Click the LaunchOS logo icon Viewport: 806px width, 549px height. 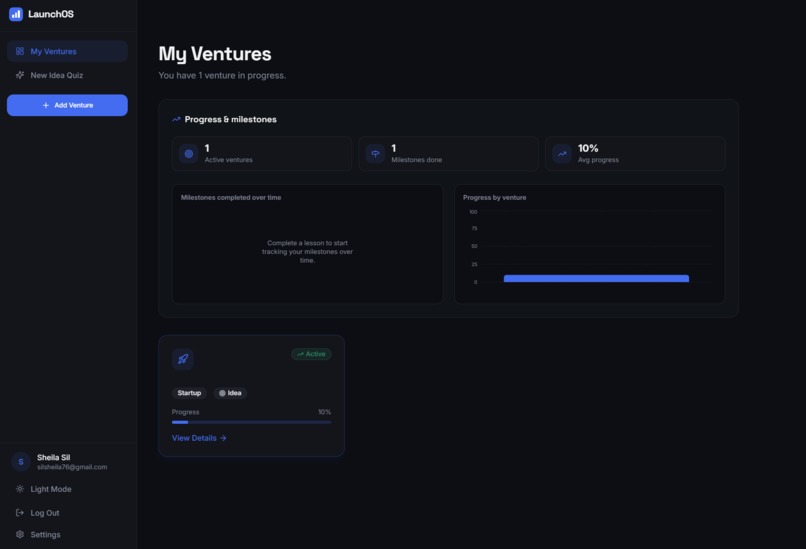tap(16, 14)
